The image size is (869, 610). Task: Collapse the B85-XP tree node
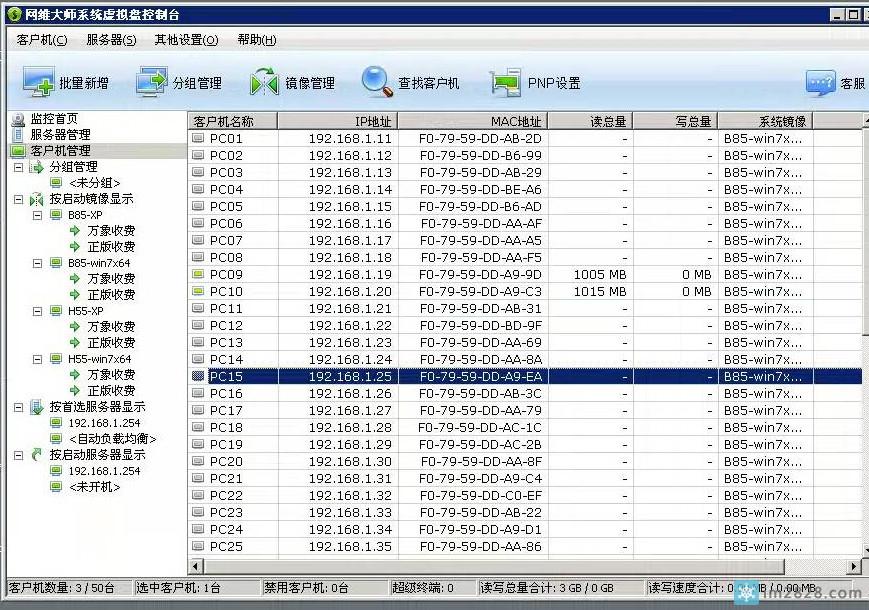[37, 215]
